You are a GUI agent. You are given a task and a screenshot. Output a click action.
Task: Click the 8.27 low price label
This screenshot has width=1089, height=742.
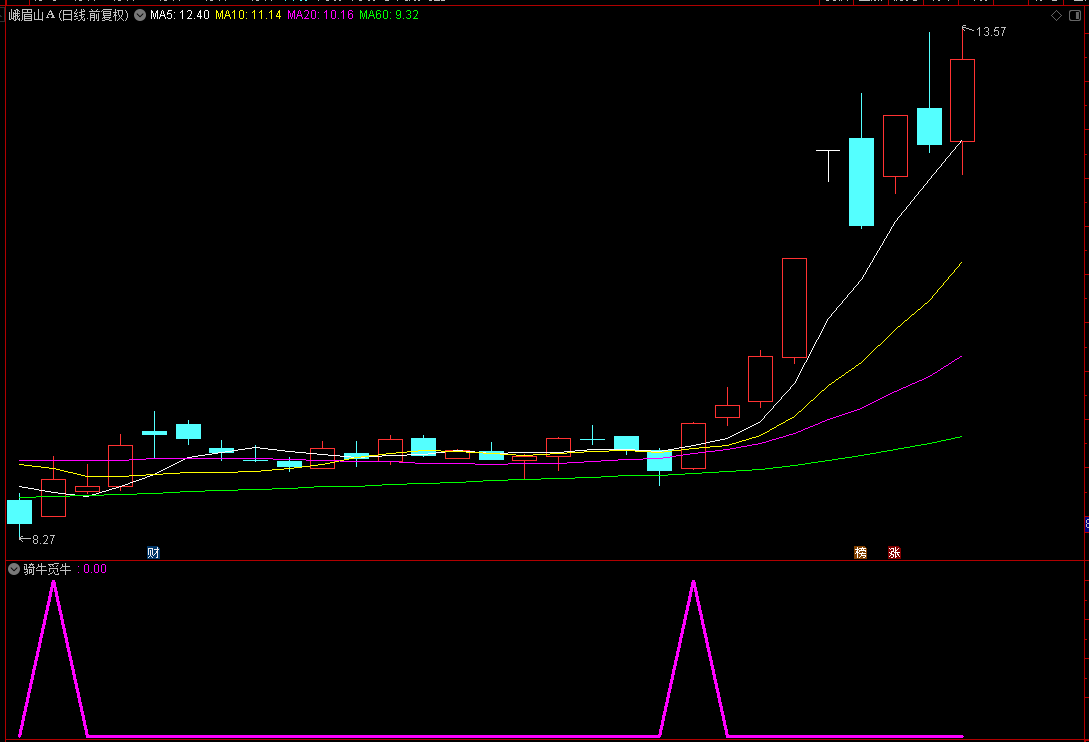point(43,539)
